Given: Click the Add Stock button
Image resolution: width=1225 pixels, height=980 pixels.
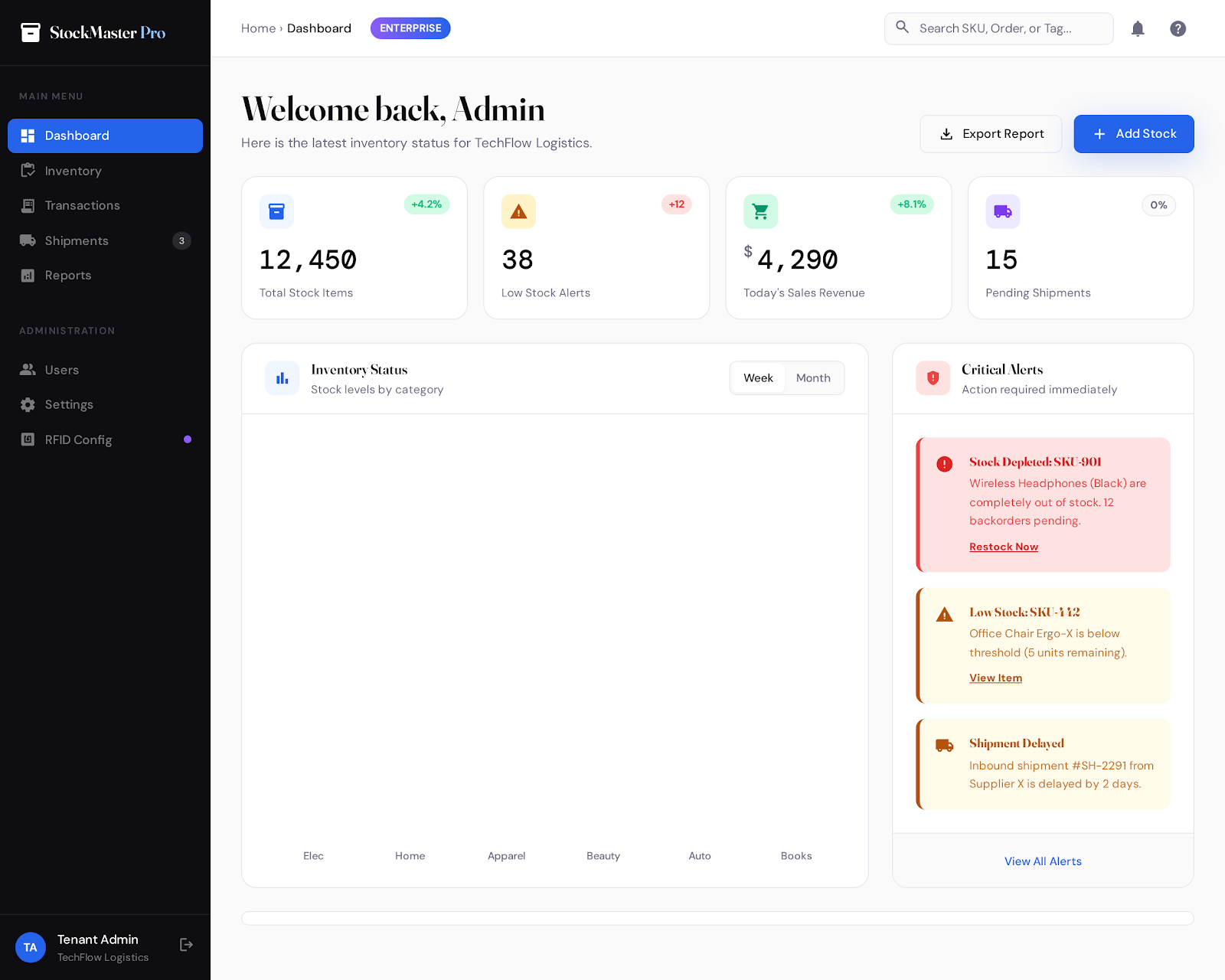Looking at the screenshot, I should pyautogui.click(x=1134, y=133).
